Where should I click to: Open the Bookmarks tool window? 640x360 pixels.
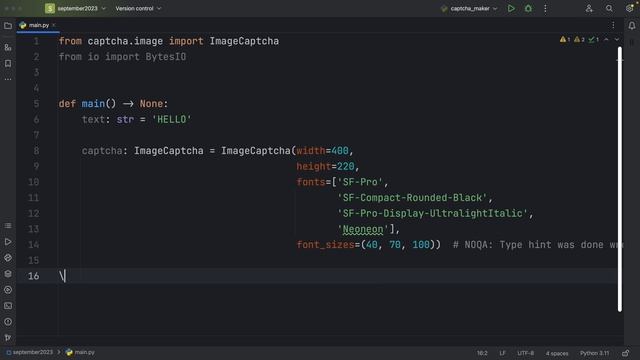coord(8,63)
